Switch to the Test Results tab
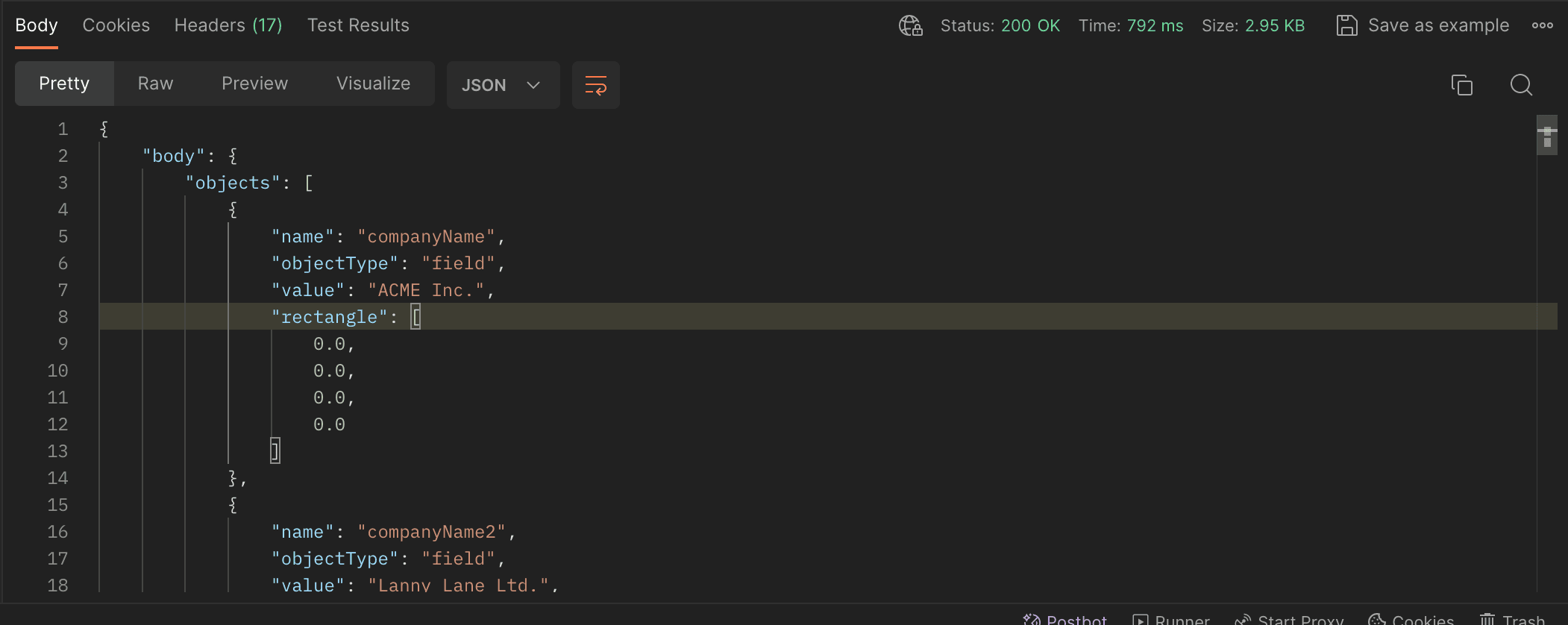This screenshot has height=625, width=1568. tap(358, 25)
